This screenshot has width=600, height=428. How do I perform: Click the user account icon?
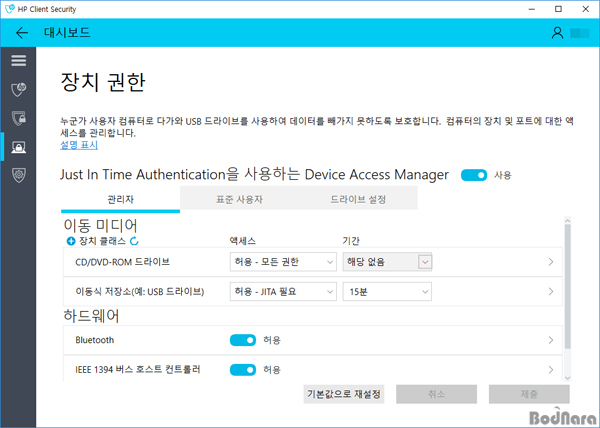[x=557, y=33]
